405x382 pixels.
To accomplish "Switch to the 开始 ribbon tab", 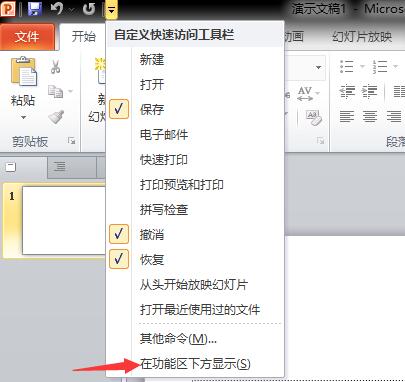I will 83,37.
